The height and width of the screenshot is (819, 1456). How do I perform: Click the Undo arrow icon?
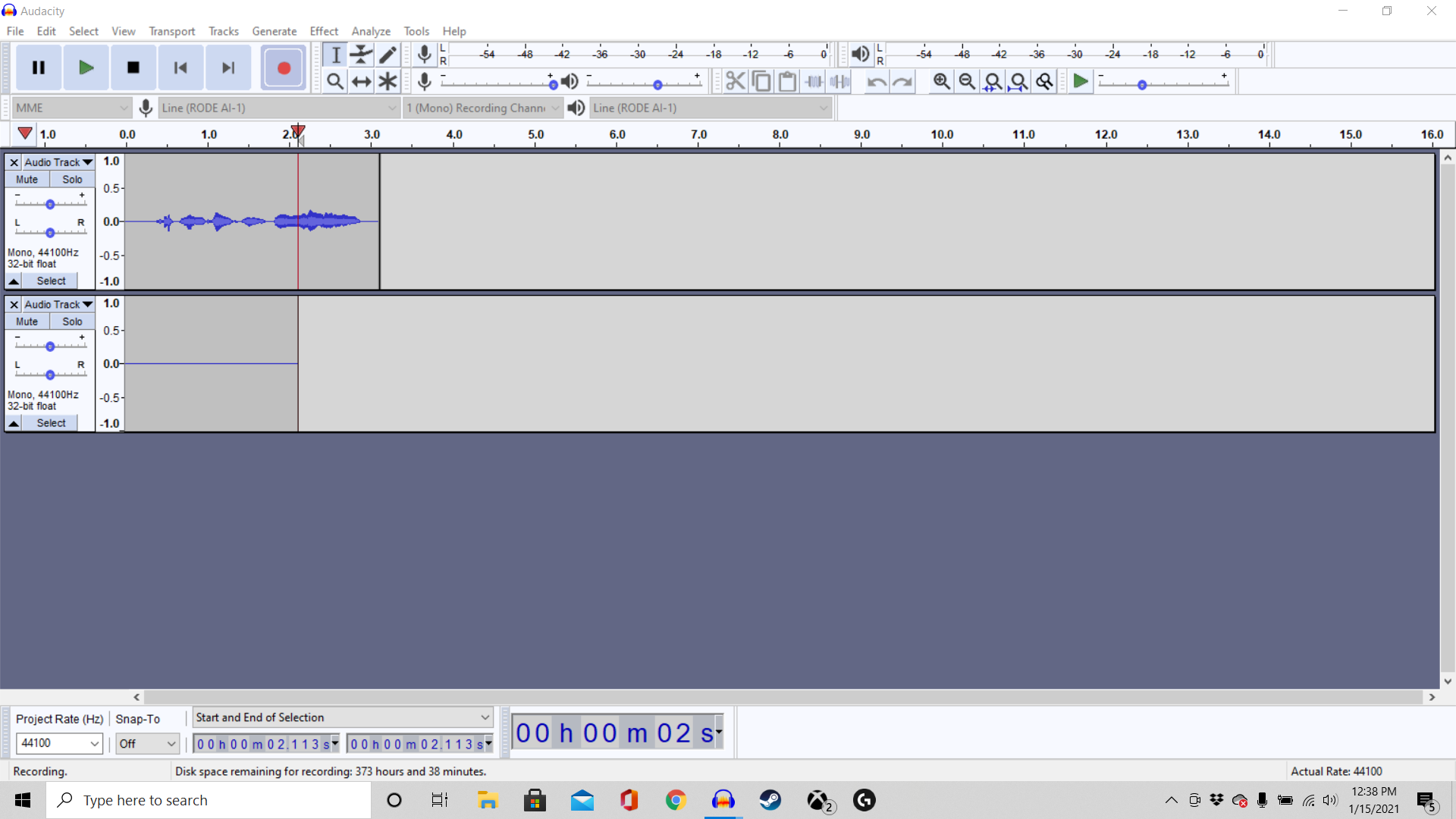[877, 81]
